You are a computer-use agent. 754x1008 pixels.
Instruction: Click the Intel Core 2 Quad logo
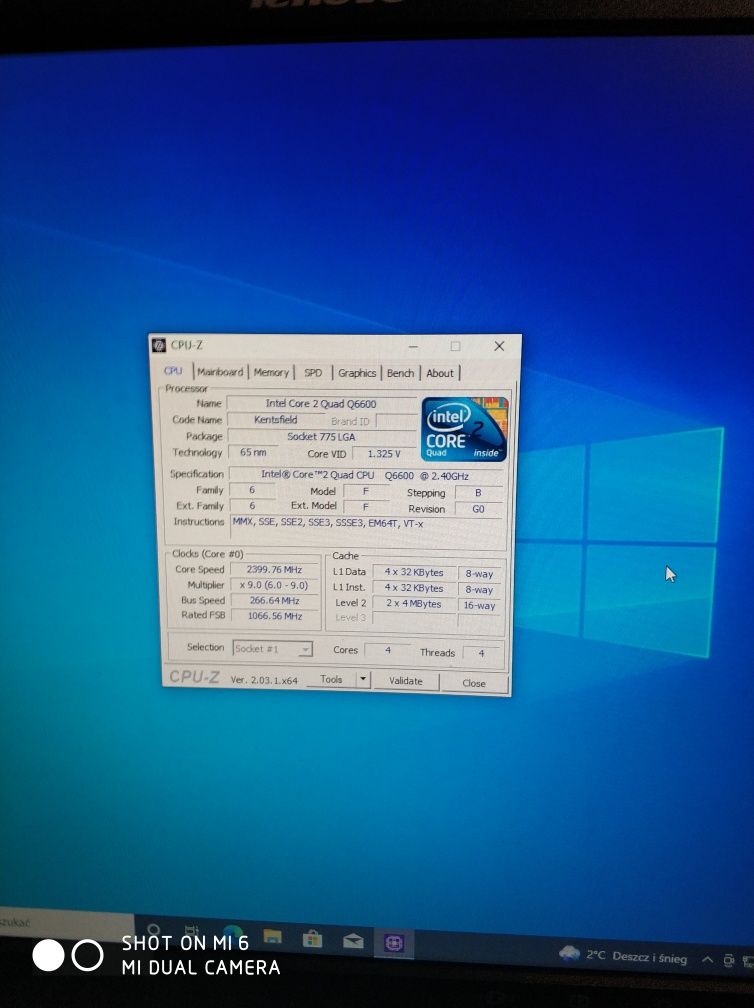[464, 429]
